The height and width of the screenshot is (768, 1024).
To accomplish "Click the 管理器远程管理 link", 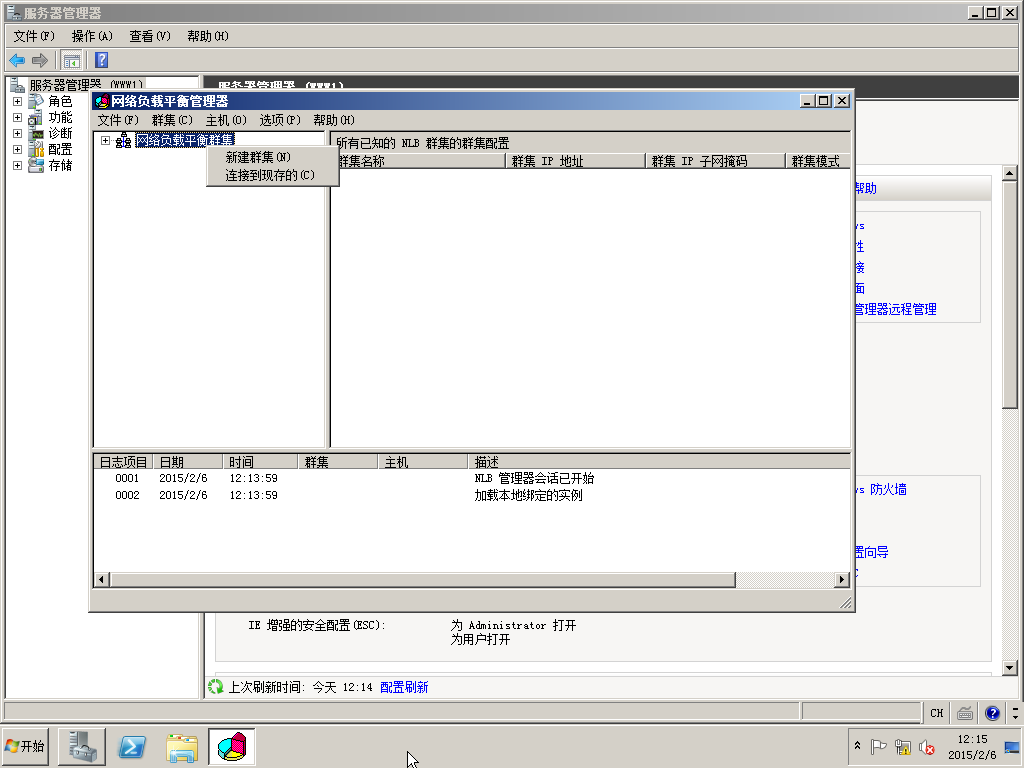I will pyautogui.click(x=895, y=309).
